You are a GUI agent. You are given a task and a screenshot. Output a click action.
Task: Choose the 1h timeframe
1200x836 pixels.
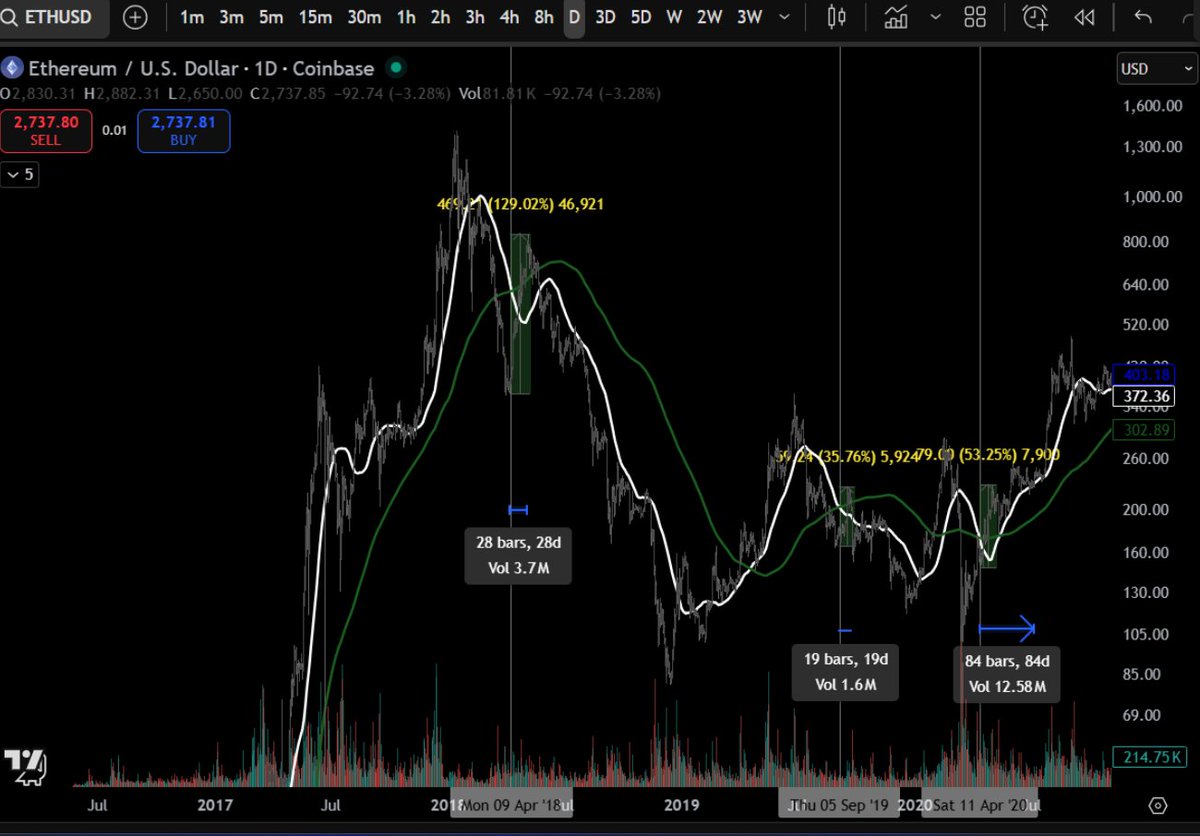[x=406, y=17]
